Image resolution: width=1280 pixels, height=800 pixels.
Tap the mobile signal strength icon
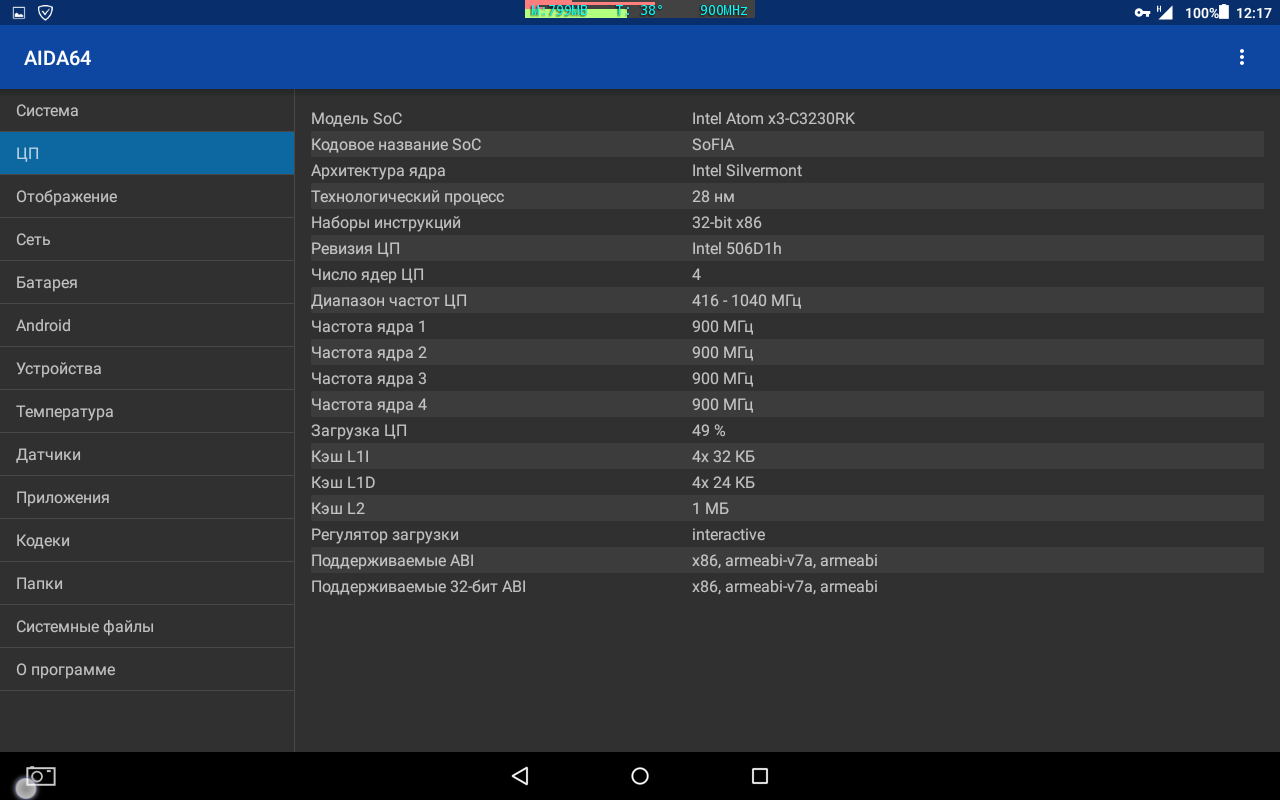[x=1164, y=13]
